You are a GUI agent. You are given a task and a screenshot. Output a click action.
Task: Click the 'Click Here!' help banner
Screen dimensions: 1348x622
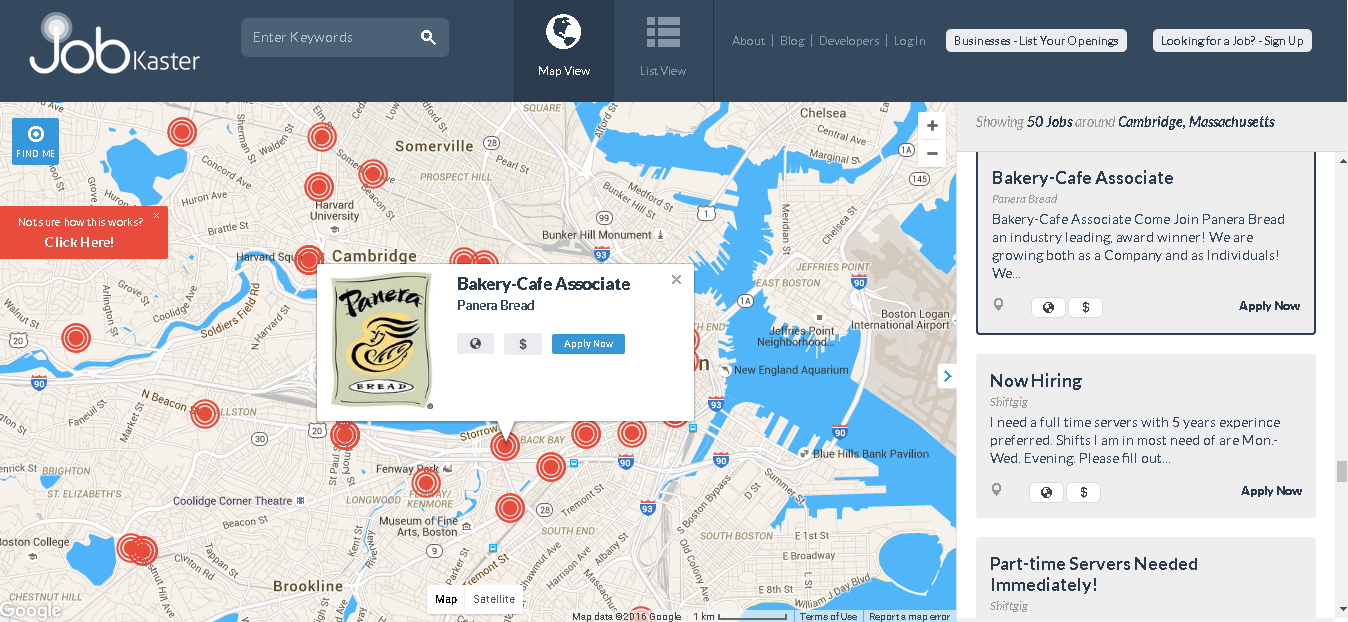pyautogui.click(x=79, y=242)
